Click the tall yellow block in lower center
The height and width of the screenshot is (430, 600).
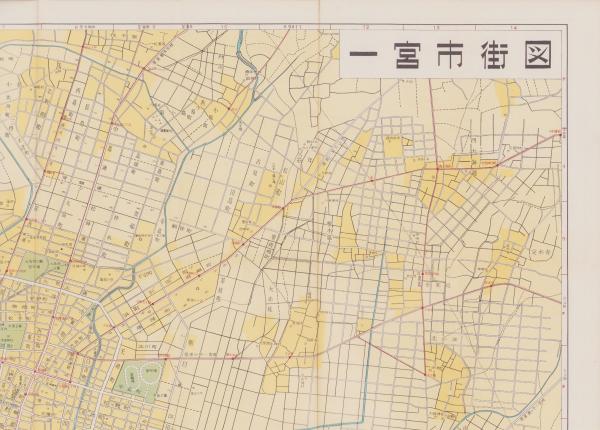click(300, 330)
